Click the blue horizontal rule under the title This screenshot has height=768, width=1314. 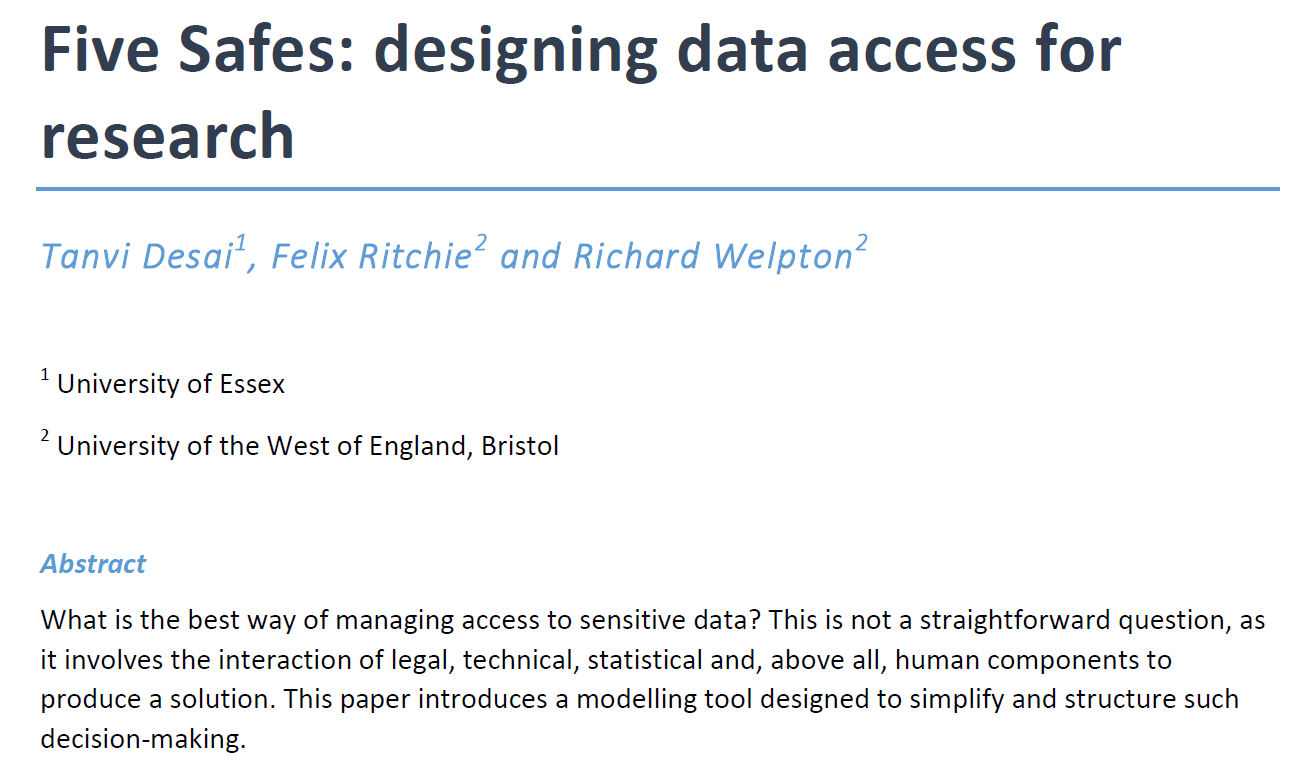point(658,188)
